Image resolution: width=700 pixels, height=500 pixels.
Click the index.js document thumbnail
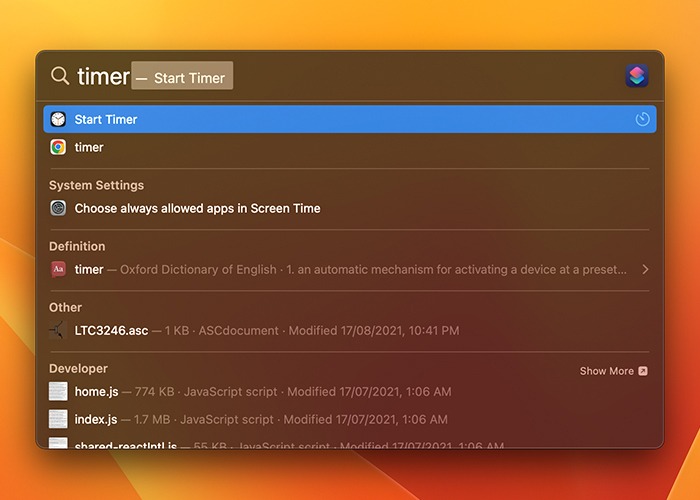pos(58,419)
